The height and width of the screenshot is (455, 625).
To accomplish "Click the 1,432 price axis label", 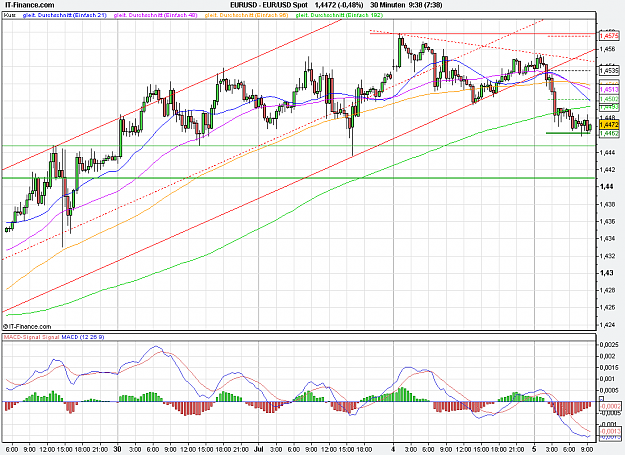I will pyautogui.click(x=608, y=256).
